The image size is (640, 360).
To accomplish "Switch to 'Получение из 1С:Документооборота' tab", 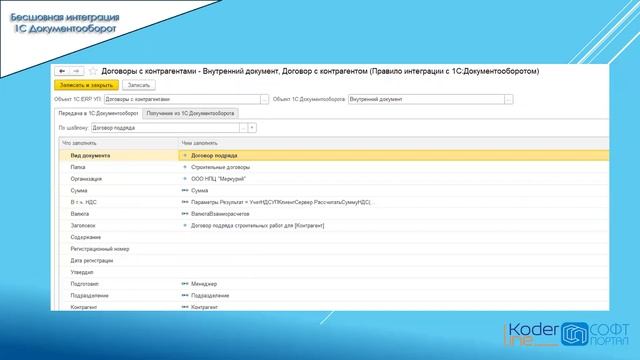I will click(x=190, y=113).
